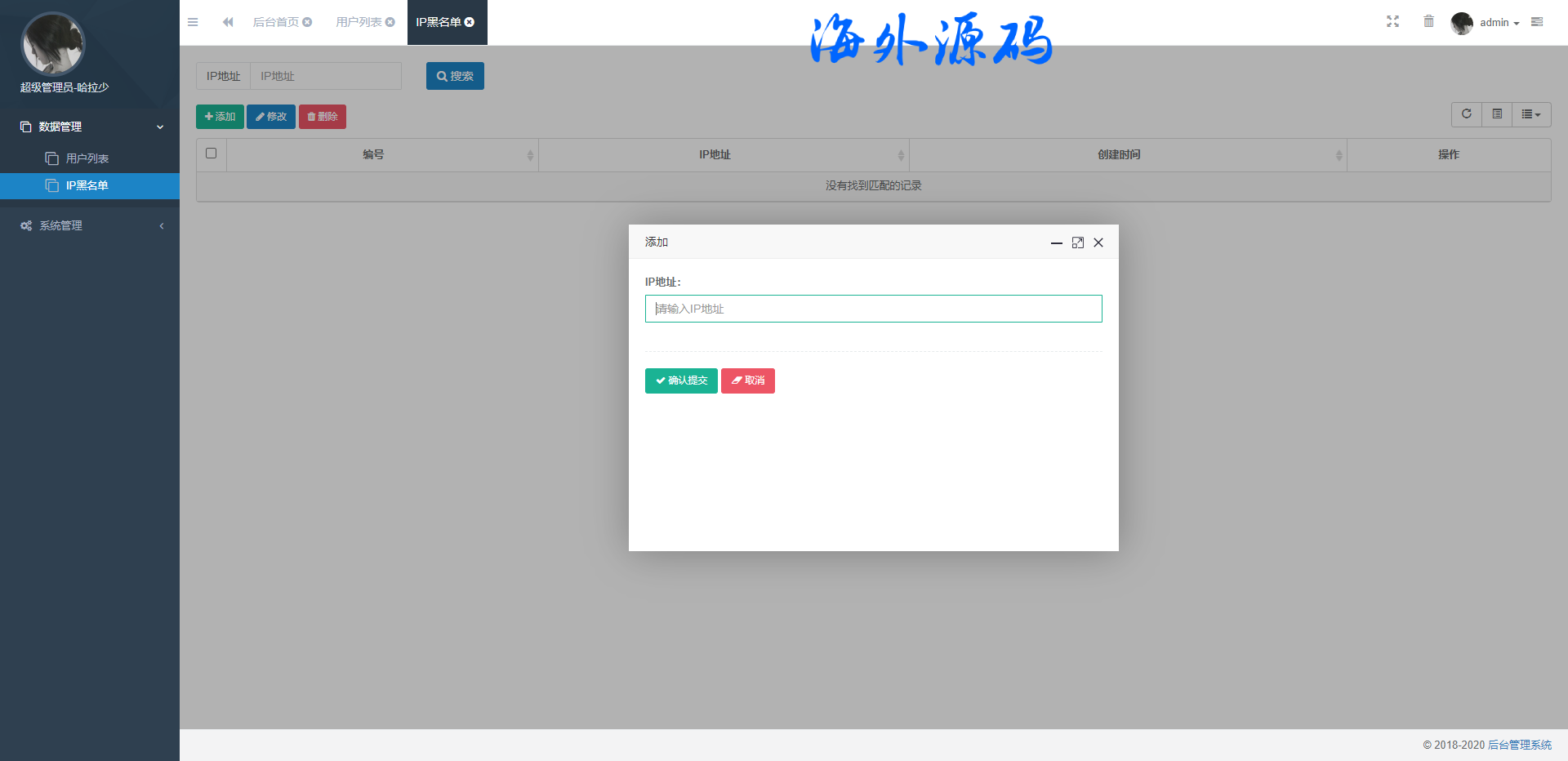
Task: Click the refresh table icon
Action: point(1466,114)
